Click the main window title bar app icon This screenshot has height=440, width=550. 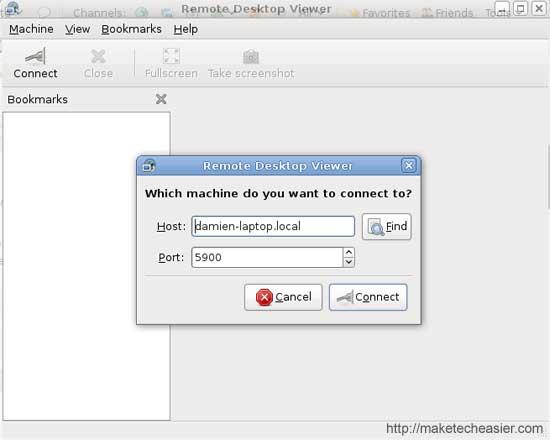(13, 8)
